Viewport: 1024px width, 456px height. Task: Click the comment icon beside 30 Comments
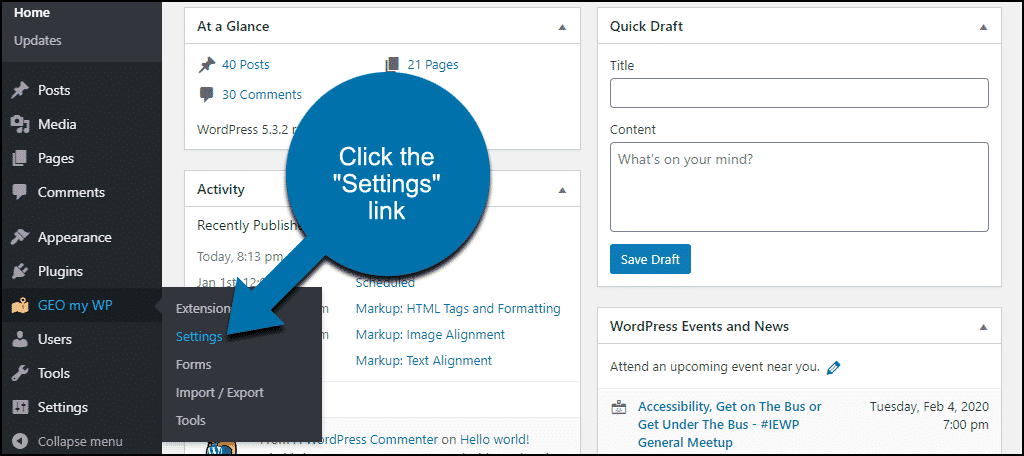[x=206, y=95]
